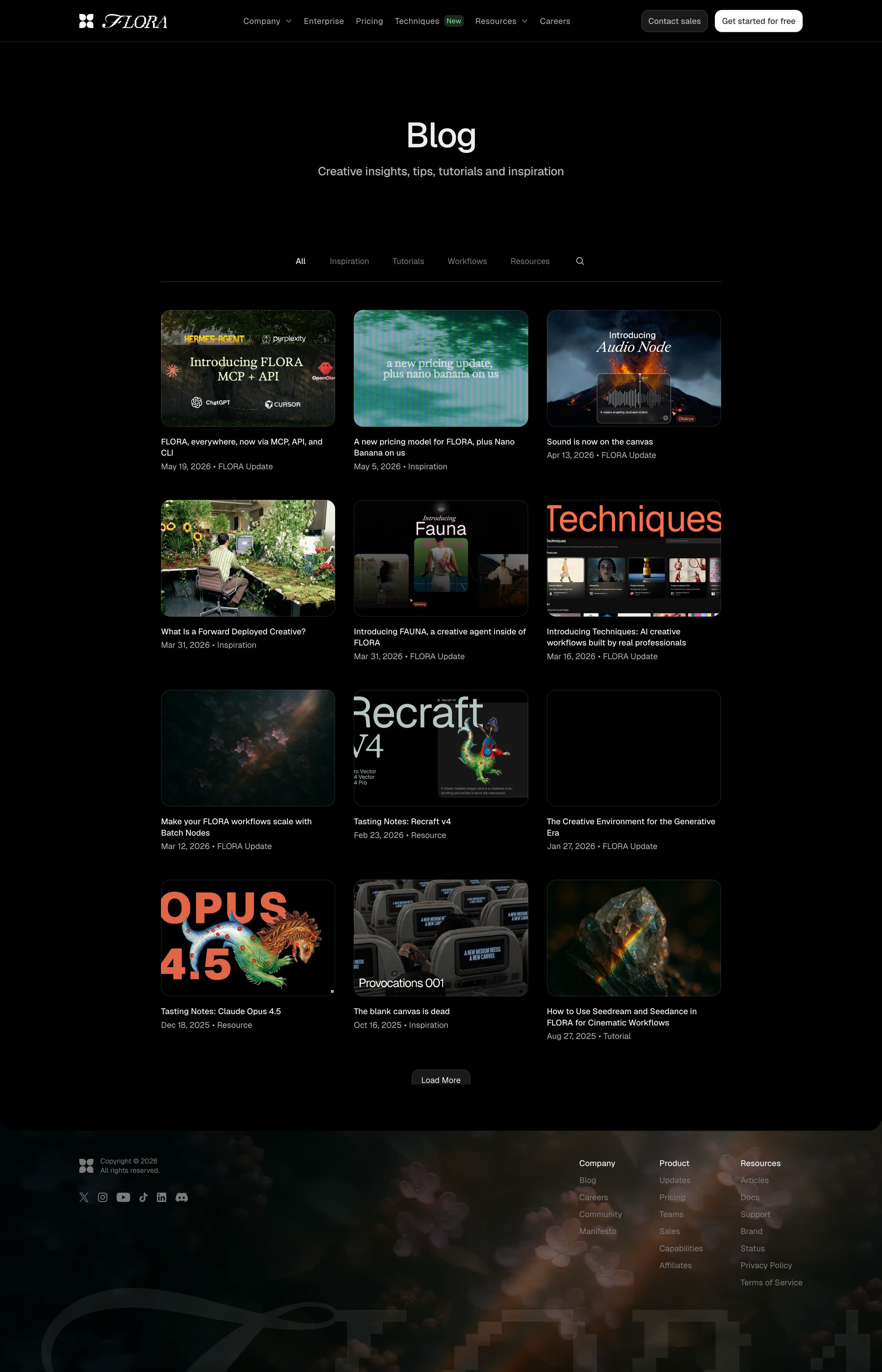Select the Inspiration filter tab
Image resolution: width=882 pixels, height=1372 pixels.
click(349, 261)
